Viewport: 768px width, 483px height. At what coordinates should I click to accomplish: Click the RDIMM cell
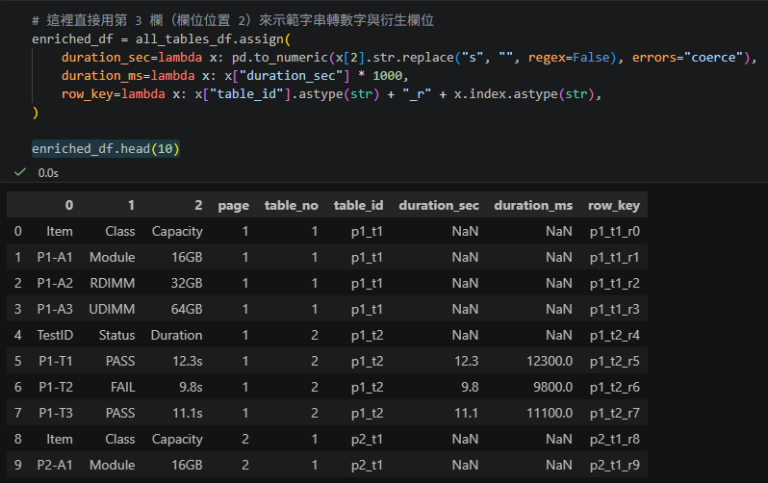pos(112,283)
